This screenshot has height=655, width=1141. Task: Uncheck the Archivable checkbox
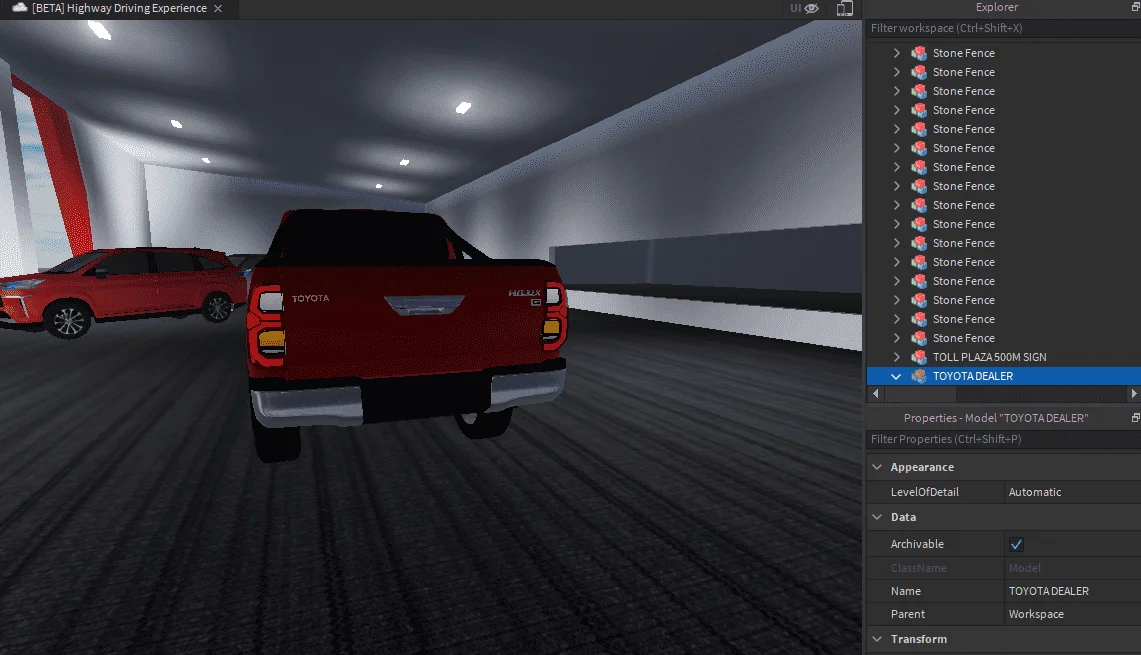[1017, 544]
